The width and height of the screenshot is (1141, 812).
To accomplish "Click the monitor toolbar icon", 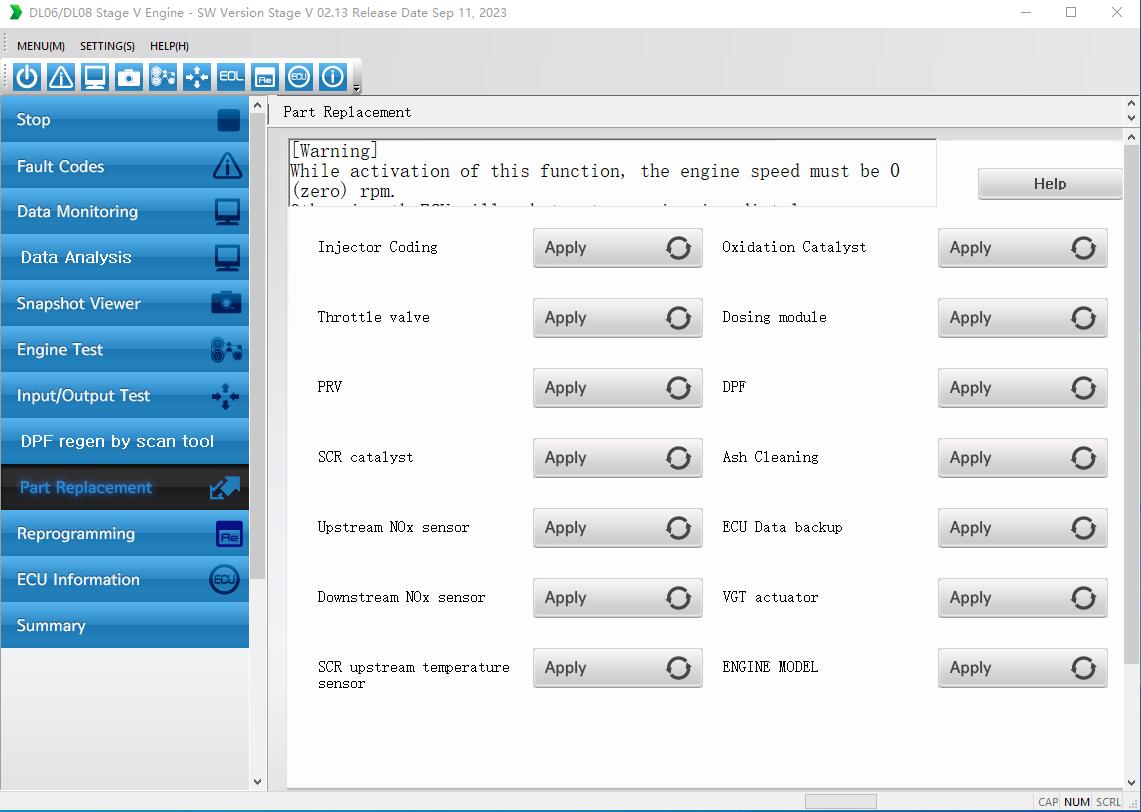I will tap(95, 76).
